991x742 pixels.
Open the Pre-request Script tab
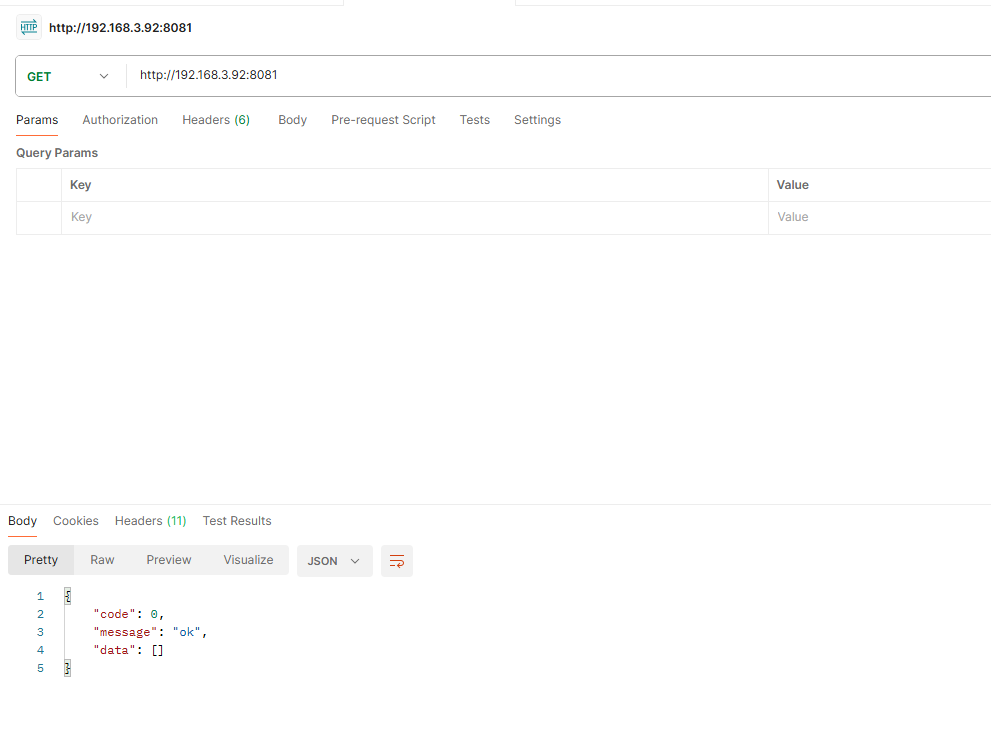tap(383, 120)
